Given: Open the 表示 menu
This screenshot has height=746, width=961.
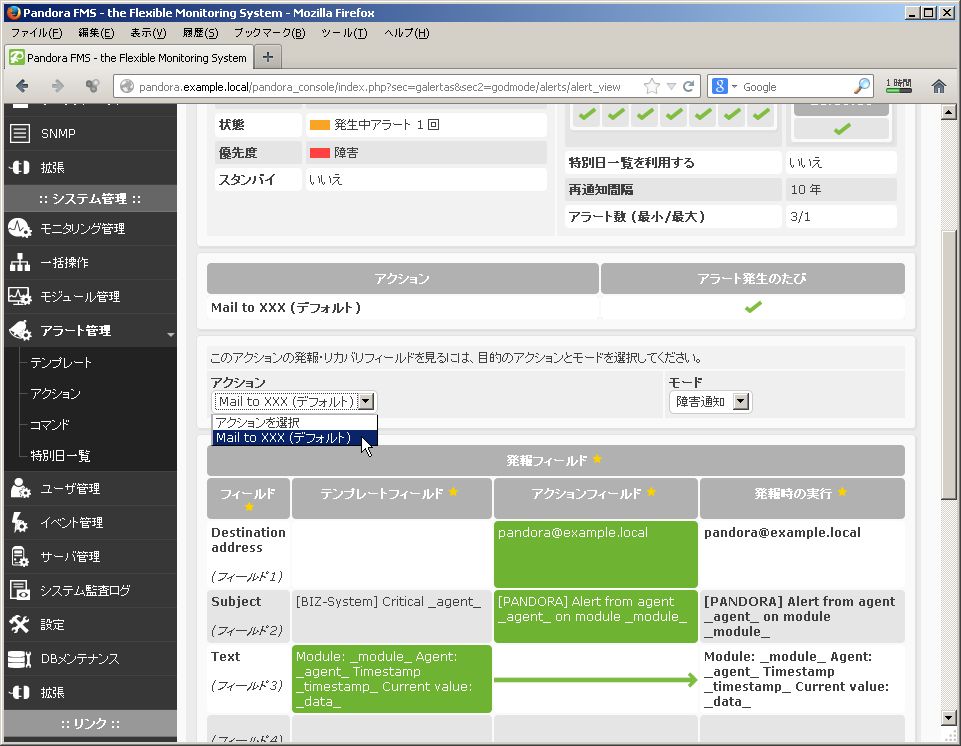Looking at the screenshot, I should [x=148, y=33].
